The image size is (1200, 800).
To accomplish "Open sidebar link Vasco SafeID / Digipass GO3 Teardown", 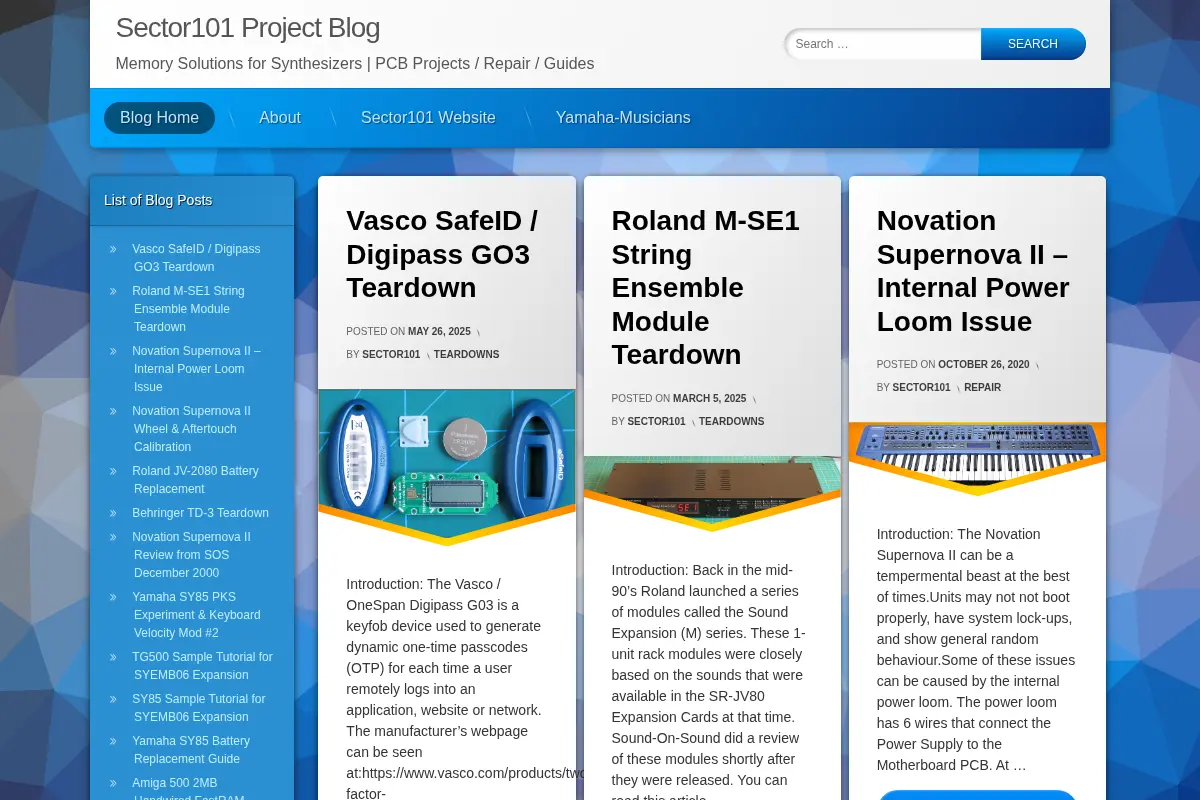I will (196, 258).
